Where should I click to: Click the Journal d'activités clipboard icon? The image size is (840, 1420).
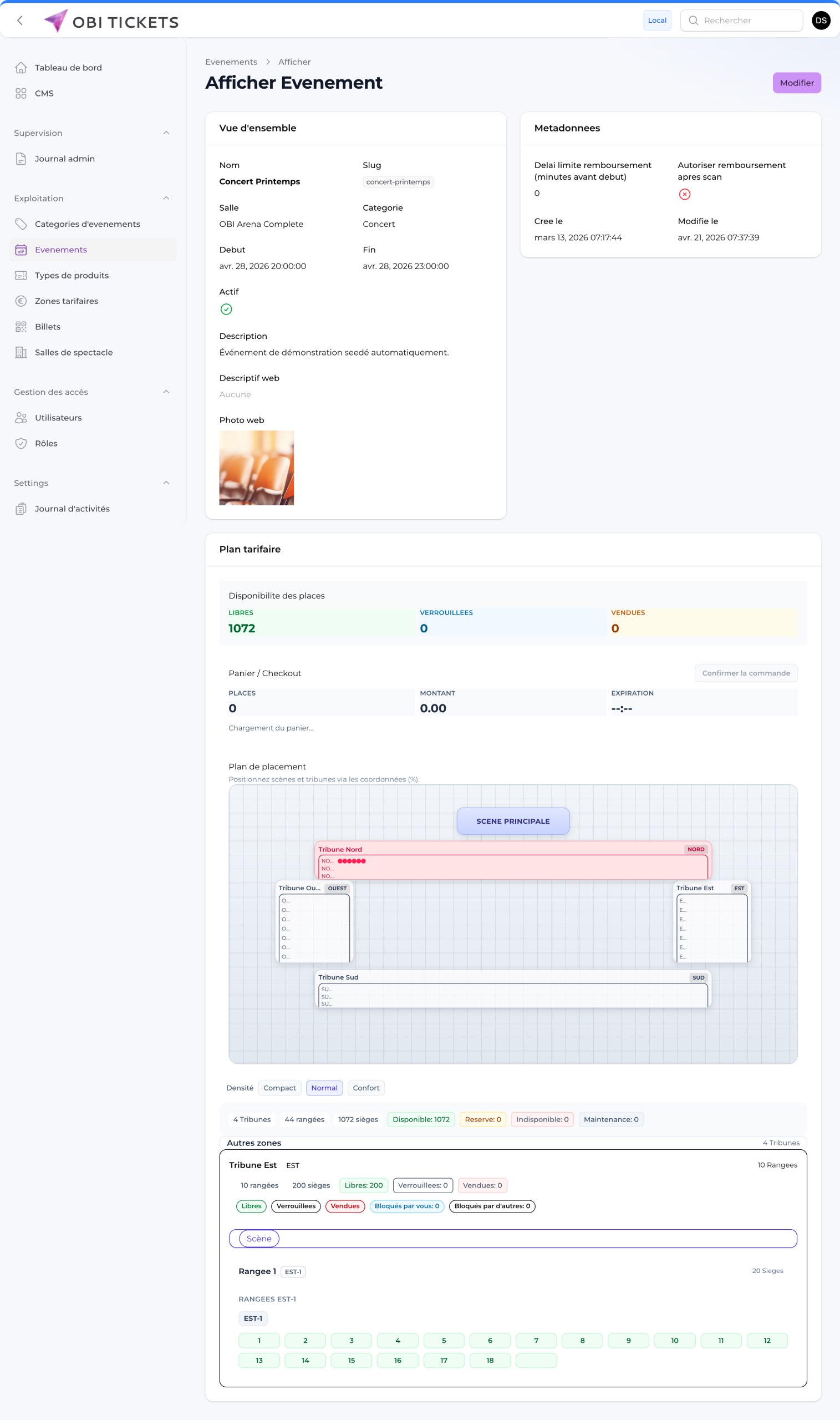[x=21, y=509]
